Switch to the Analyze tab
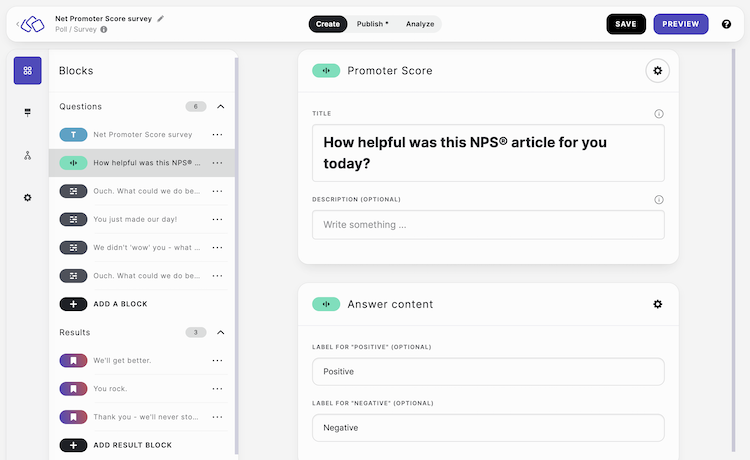The width and height of the screenshot is (750, 460). click(x=420, y=24)
